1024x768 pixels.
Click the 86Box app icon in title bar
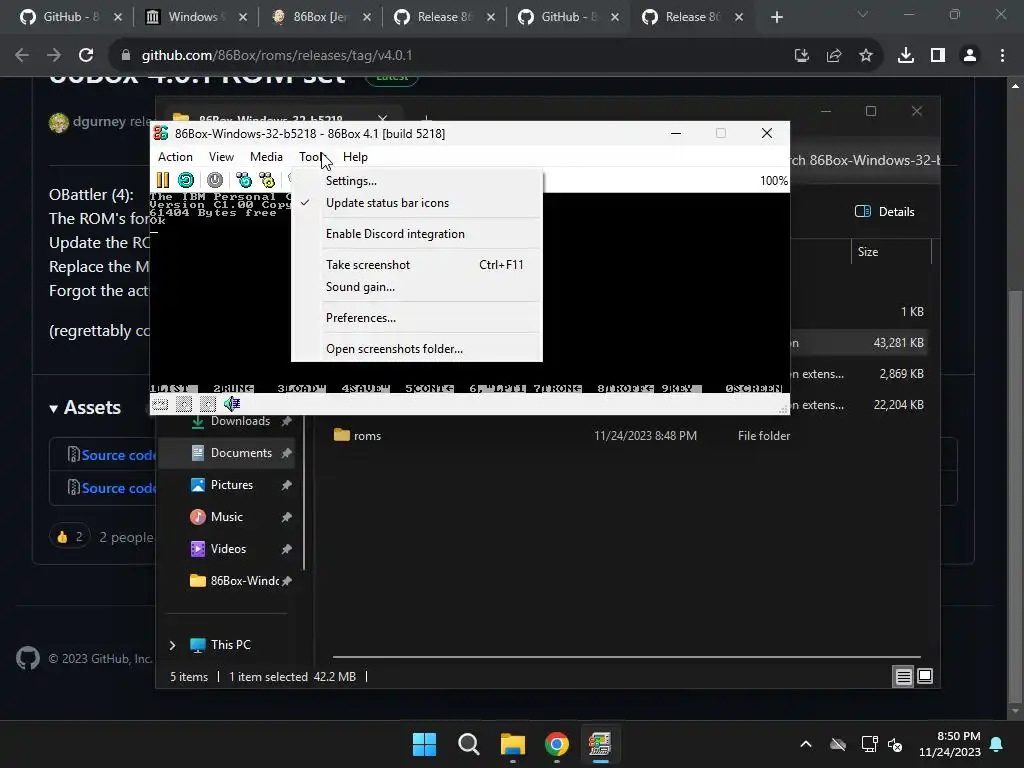coord(161,133)
